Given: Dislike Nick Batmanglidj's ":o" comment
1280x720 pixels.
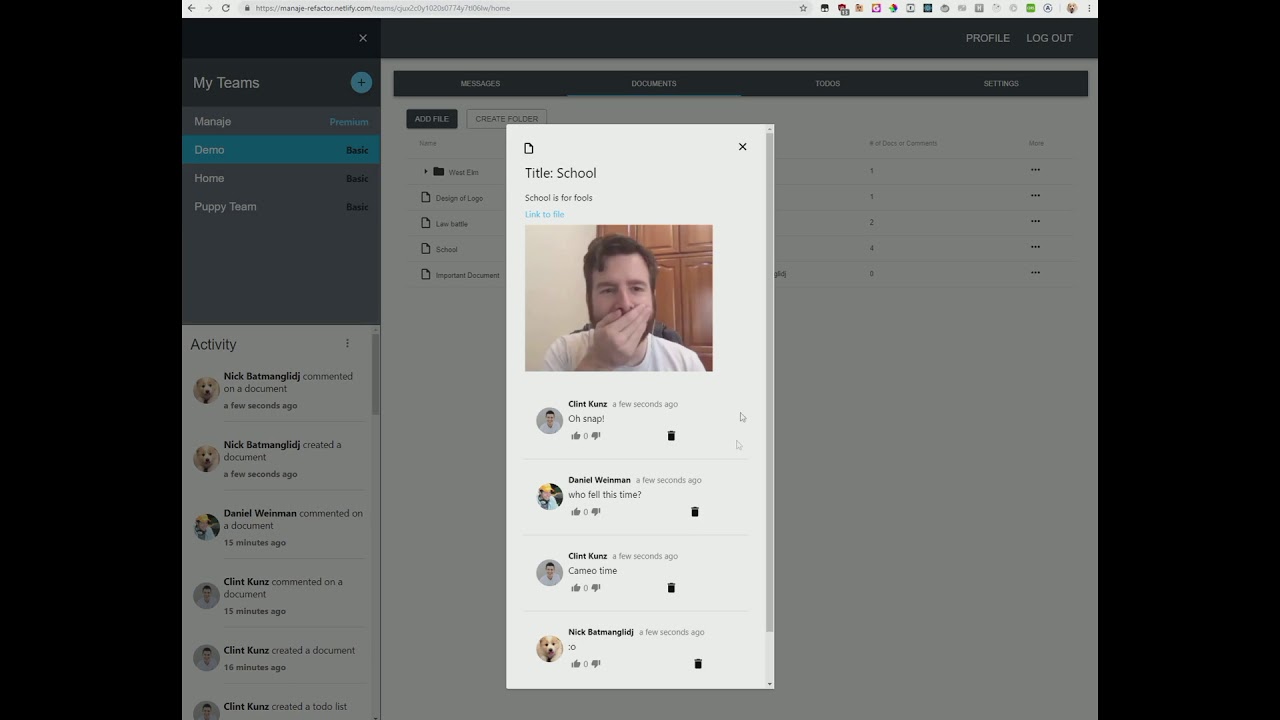Looking at the screenshot, I should point(596,664).
